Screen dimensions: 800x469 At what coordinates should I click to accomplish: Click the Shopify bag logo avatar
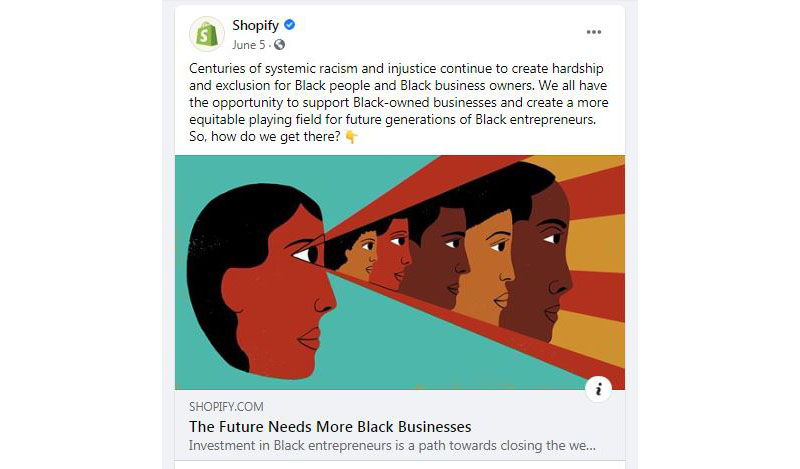[206, 34]
